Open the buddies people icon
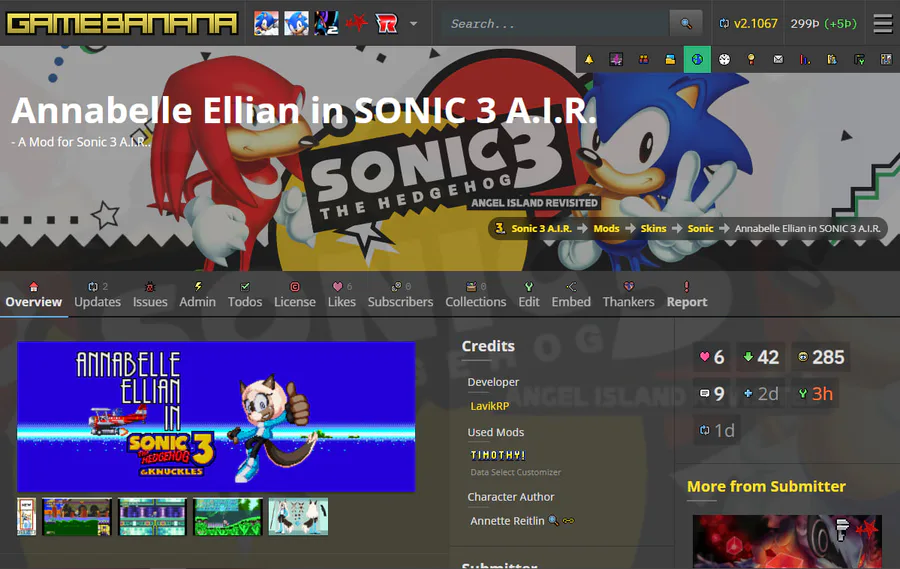This screenshot has height=569, width=900. point(643,60)
